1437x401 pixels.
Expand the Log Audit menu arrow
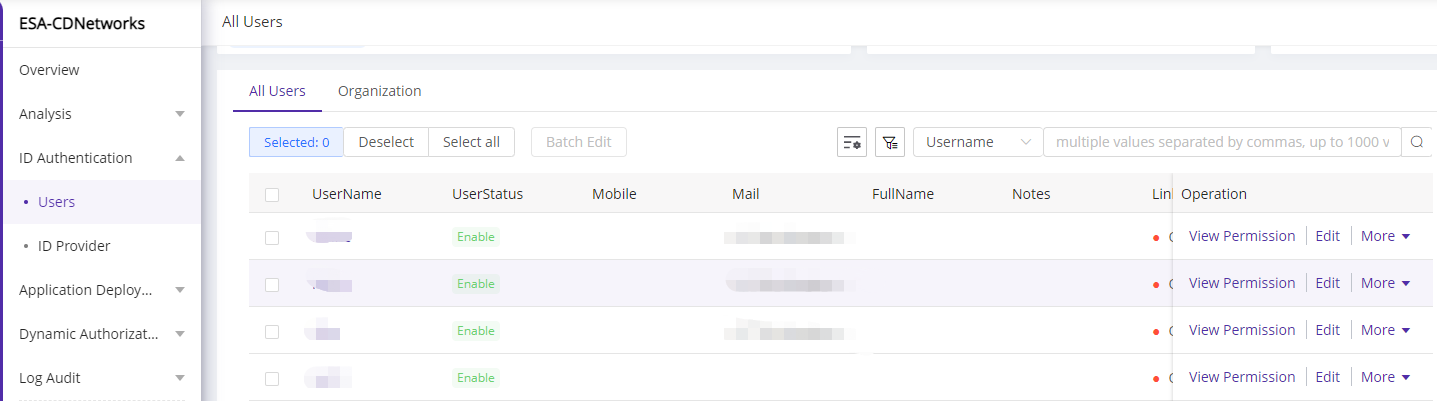(x=180, y=378)
